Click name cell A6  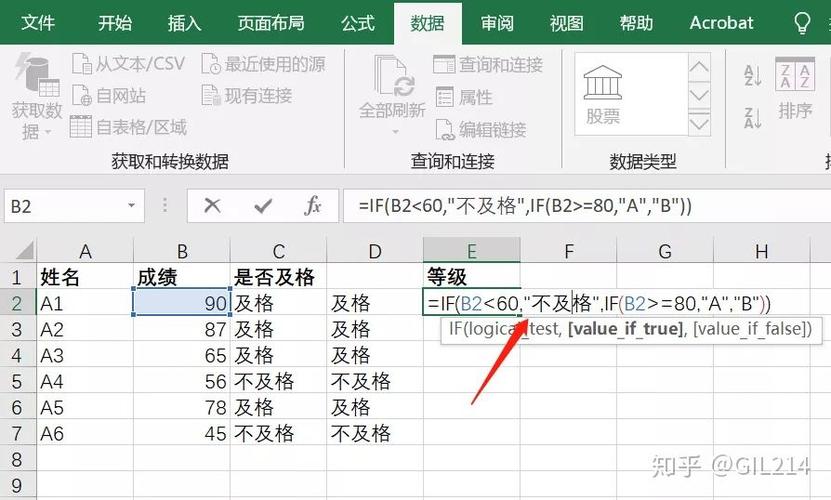coord(85,433)
